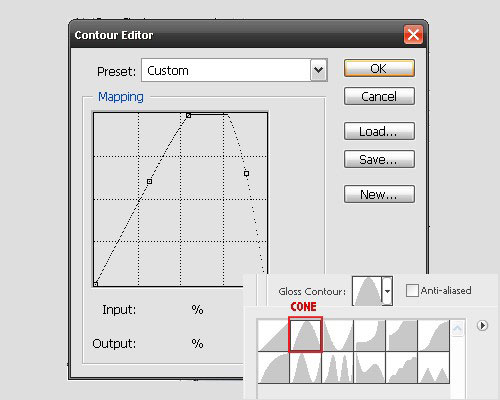Viewport: 500px width, 400px height.
Task: Select the Half Round contour thumbnail
Action: pyautogui.click(x=273, y=367)
